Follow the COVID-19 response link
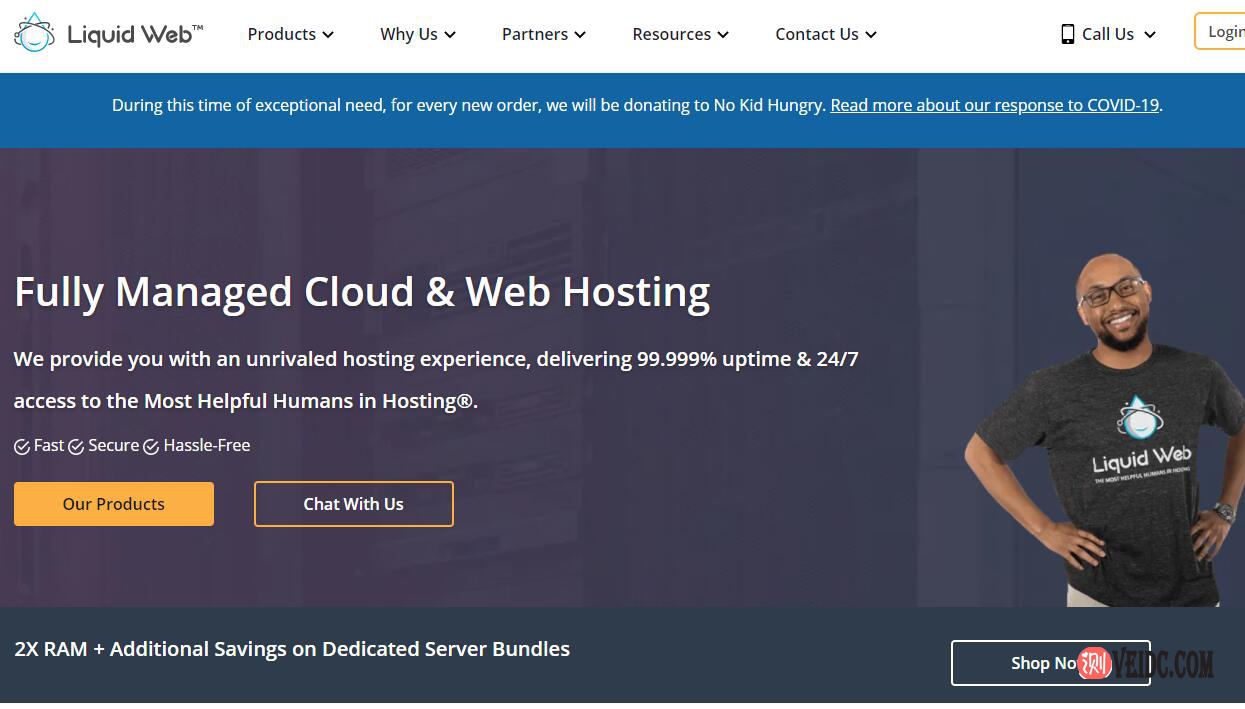The height and width of the screenshot is (709, 1245). pos(993,104)
